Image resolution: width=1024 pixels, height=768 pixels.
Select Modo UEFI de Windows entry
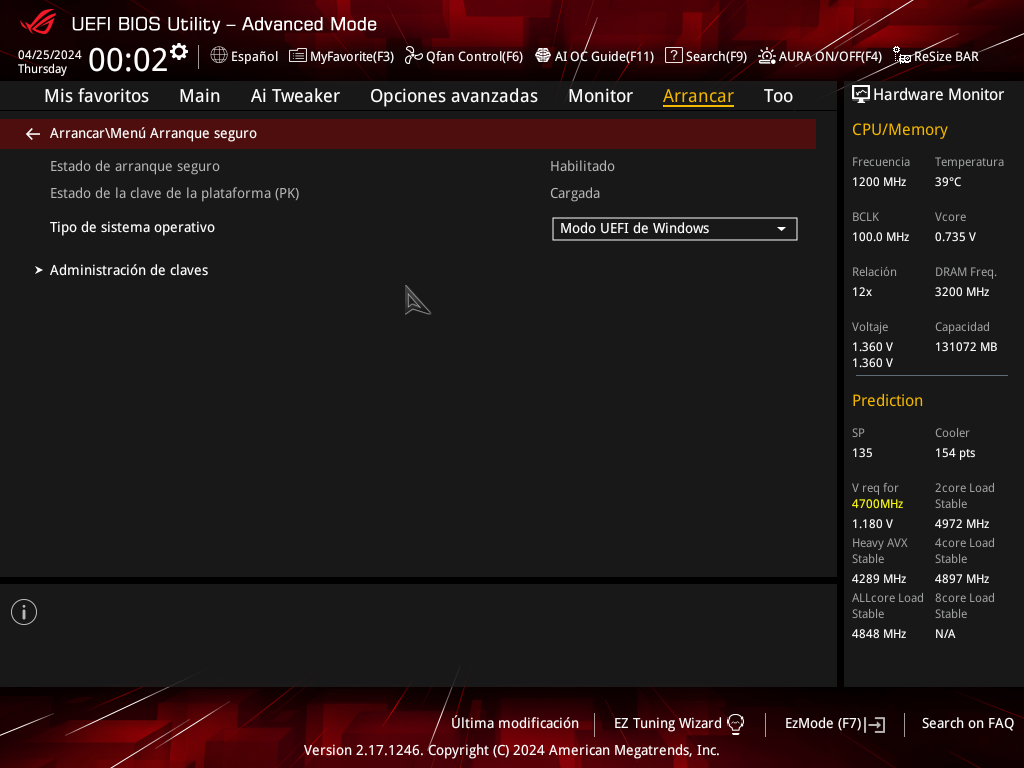(660, 228)
